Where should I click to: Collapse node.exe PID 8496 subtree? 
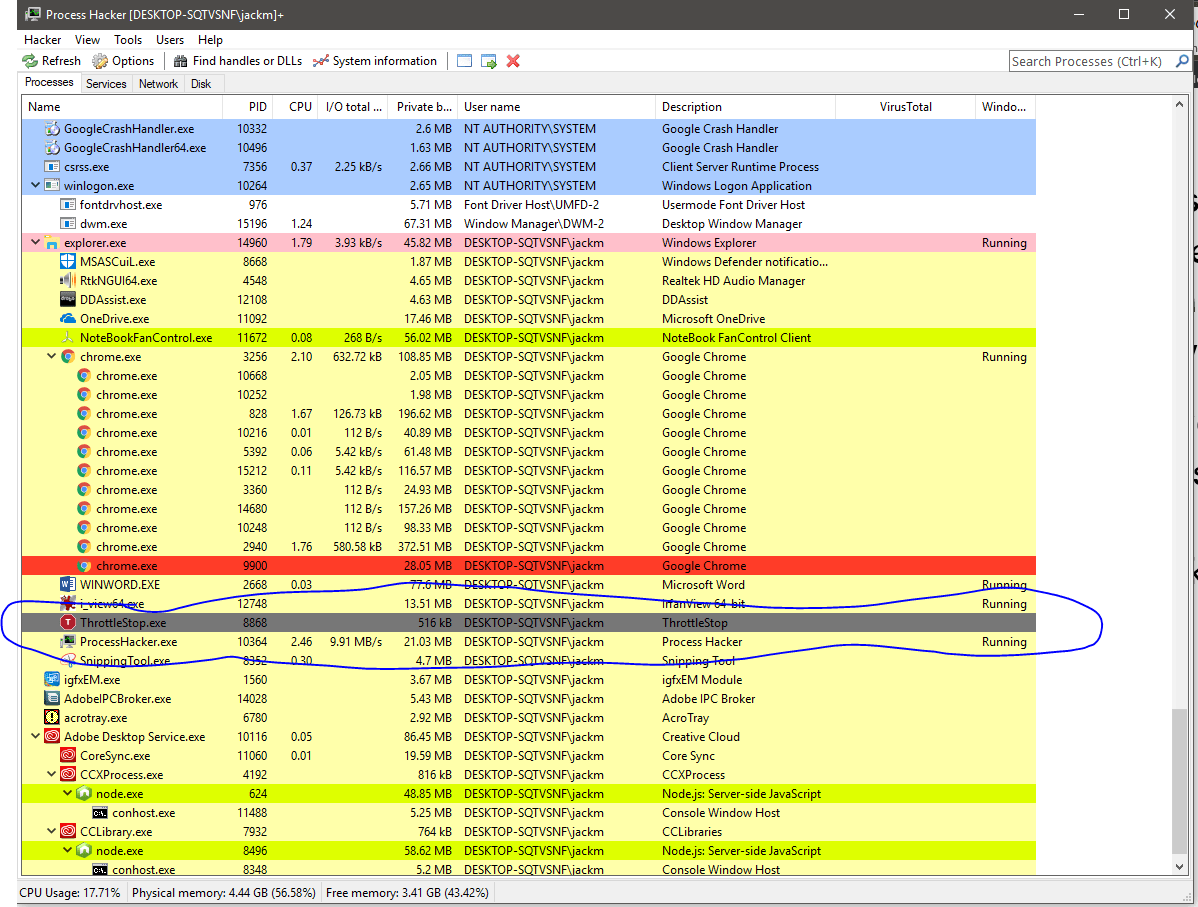[x=67, y=850]
